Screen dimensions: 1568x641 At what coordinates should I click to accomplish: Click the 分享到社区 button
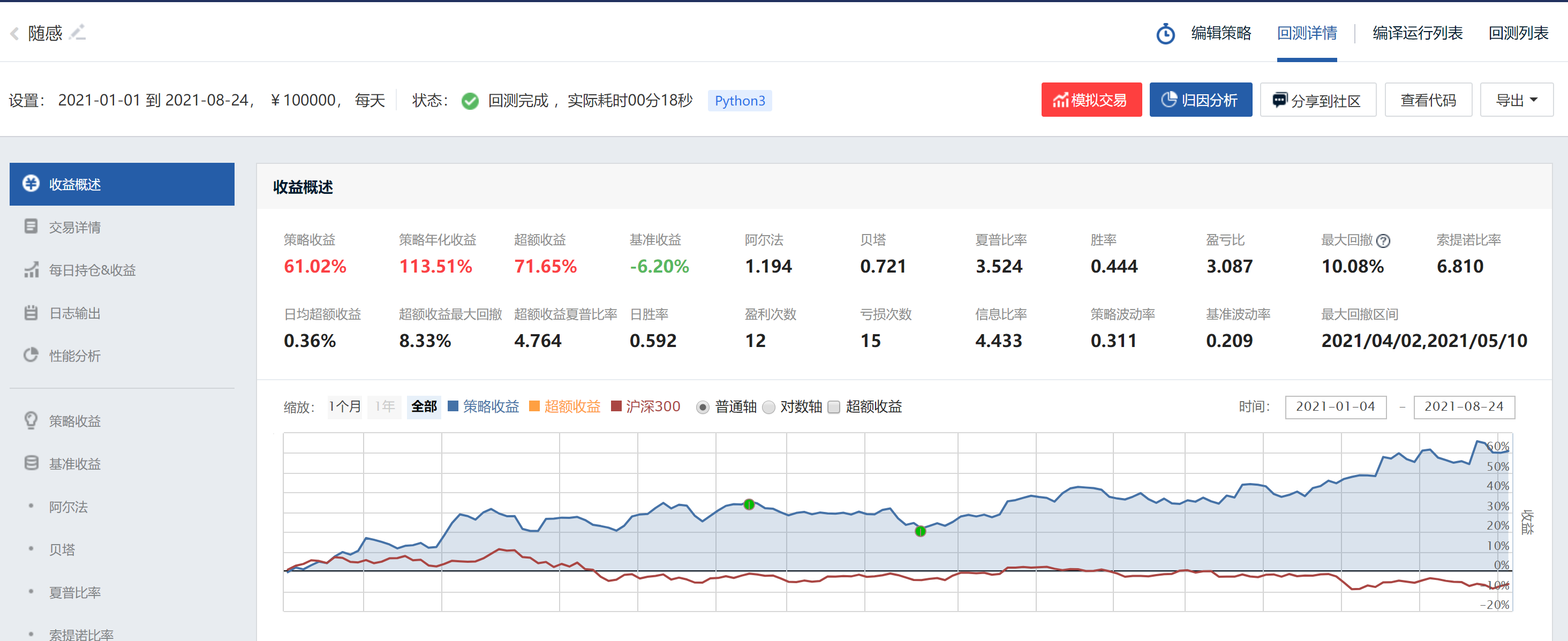click(1318, 100)
